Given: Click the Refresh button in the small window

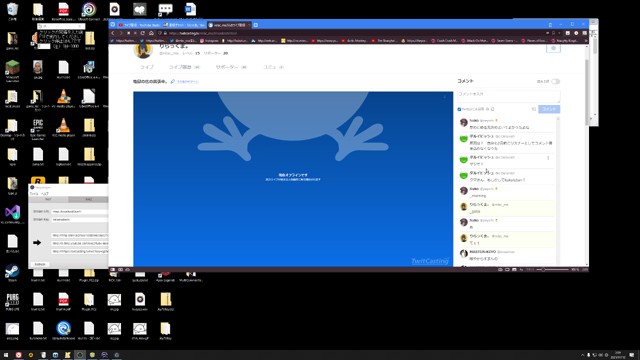Looking at the screenshot, I should tap(40, 264).
